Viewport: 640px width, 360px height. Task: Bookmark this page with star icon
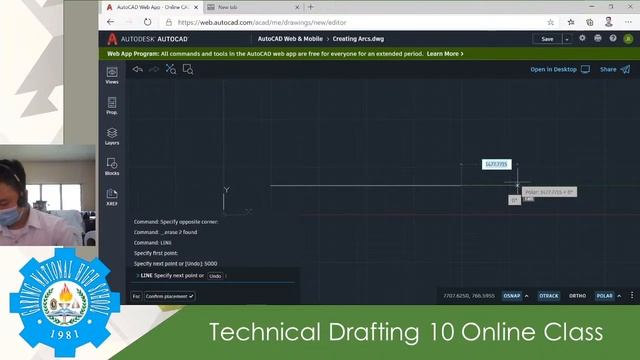[551, 22]
